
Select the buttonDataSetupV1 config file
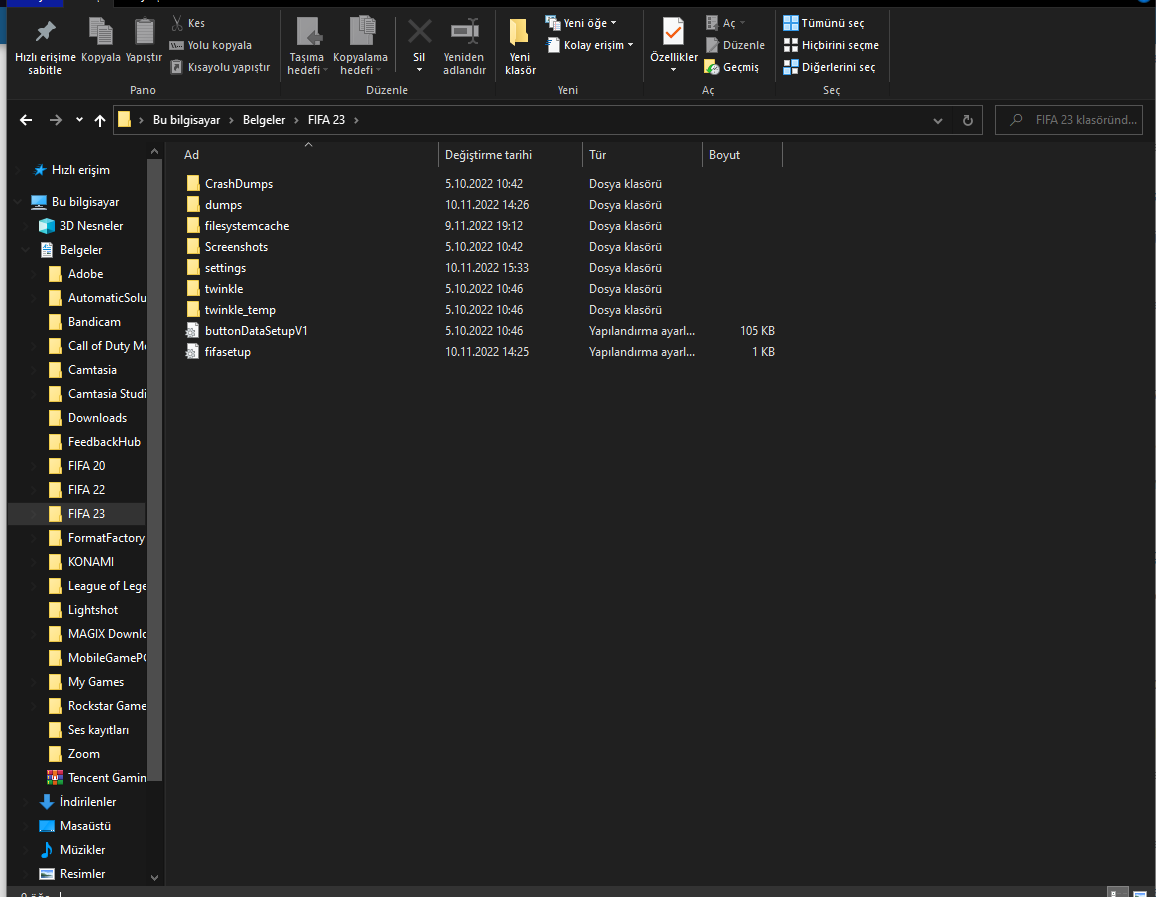click(x=256, y=331)
